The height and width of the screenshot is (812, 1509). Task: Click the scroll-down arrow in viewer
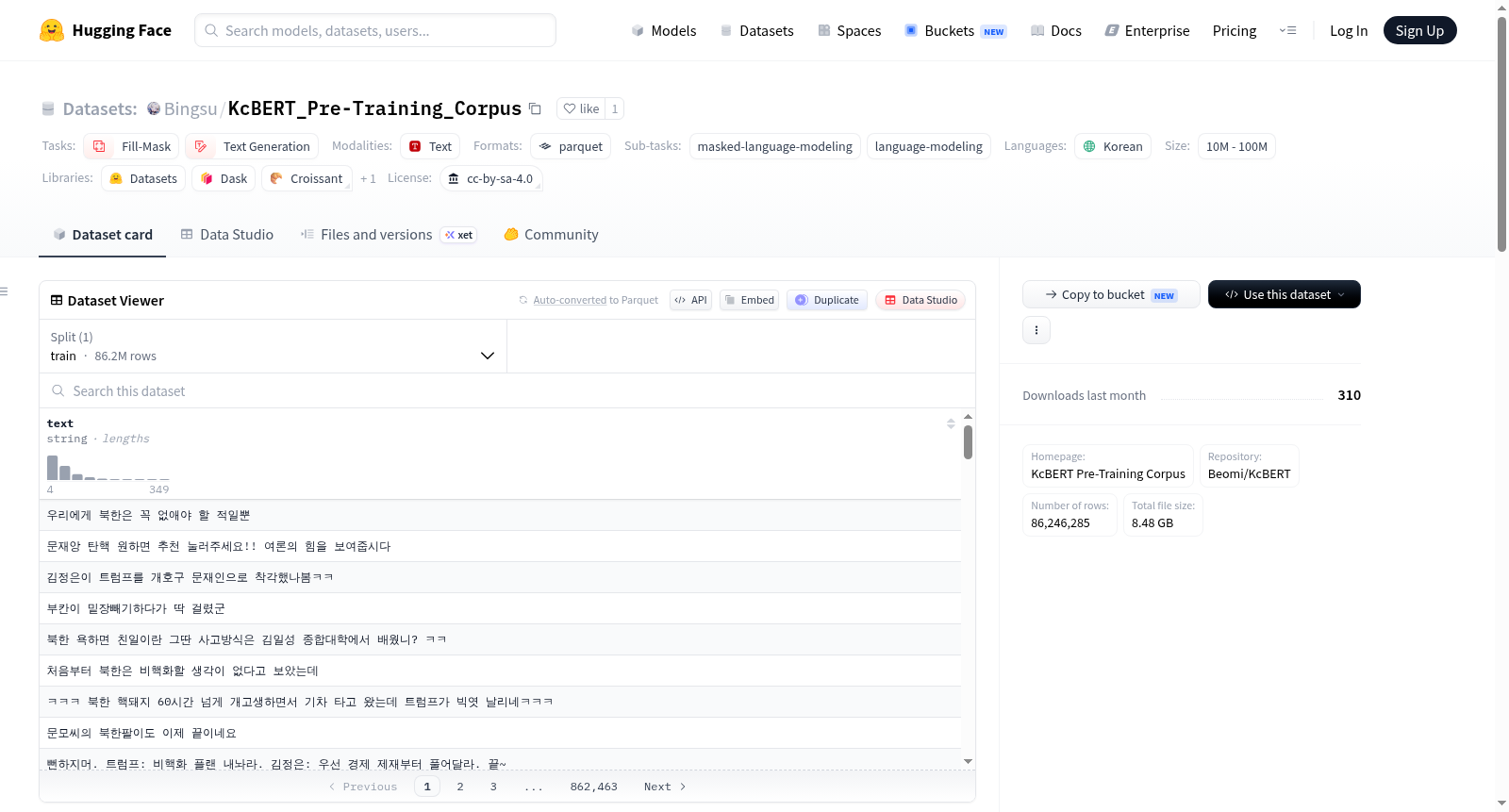[968, 761]
